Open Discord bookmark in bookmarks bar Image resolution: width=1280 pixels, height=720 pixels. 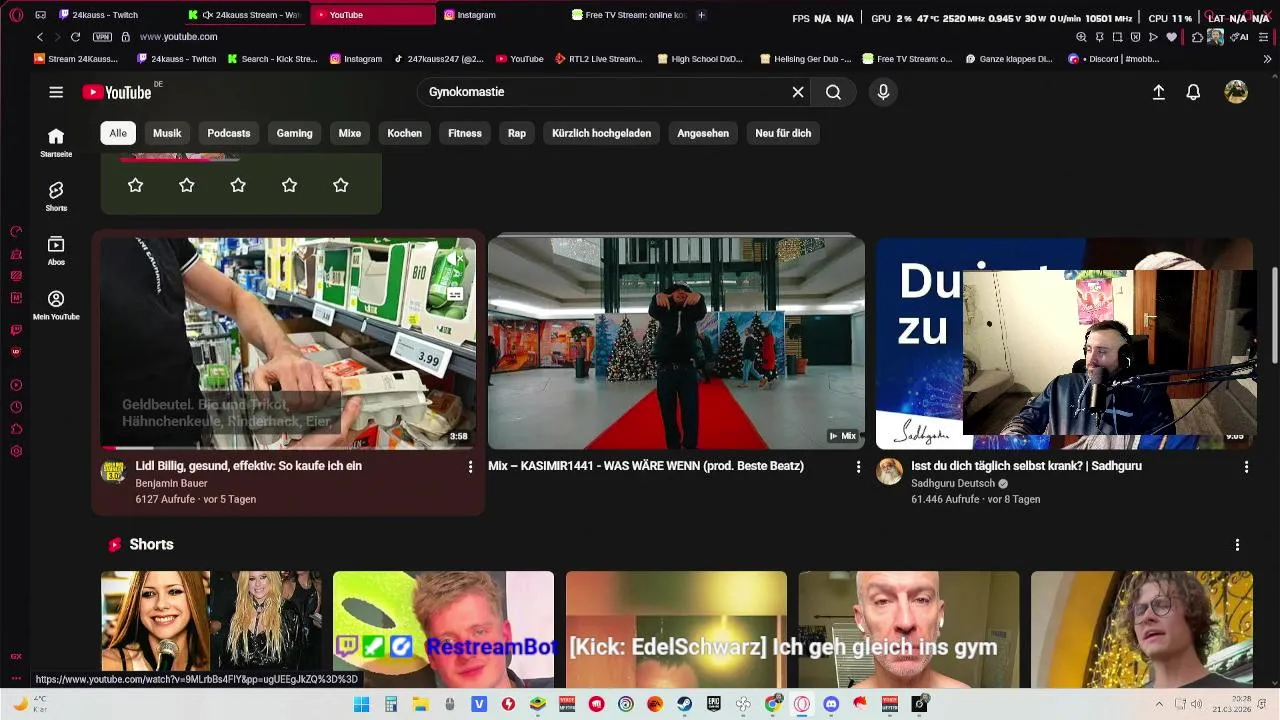[1113, 59]
